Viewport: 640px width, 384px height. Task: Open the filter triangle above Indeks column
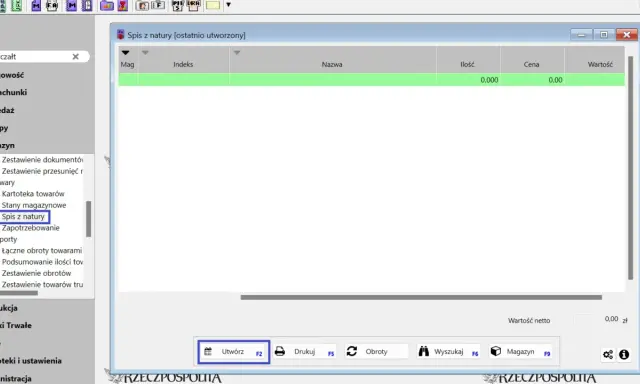click(145, 53)
